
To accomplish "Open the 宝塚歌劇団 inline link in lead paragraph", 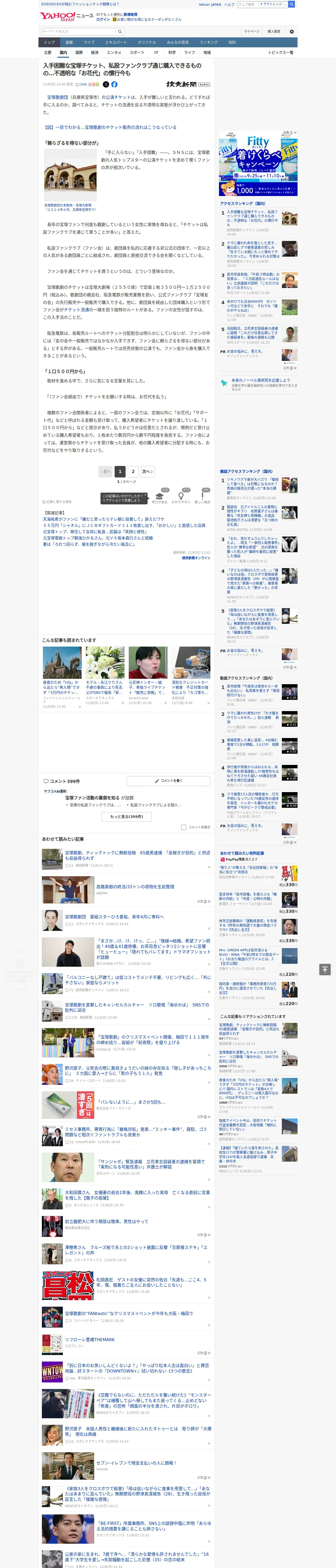I will pyautogui.click(x=57, y=97).
